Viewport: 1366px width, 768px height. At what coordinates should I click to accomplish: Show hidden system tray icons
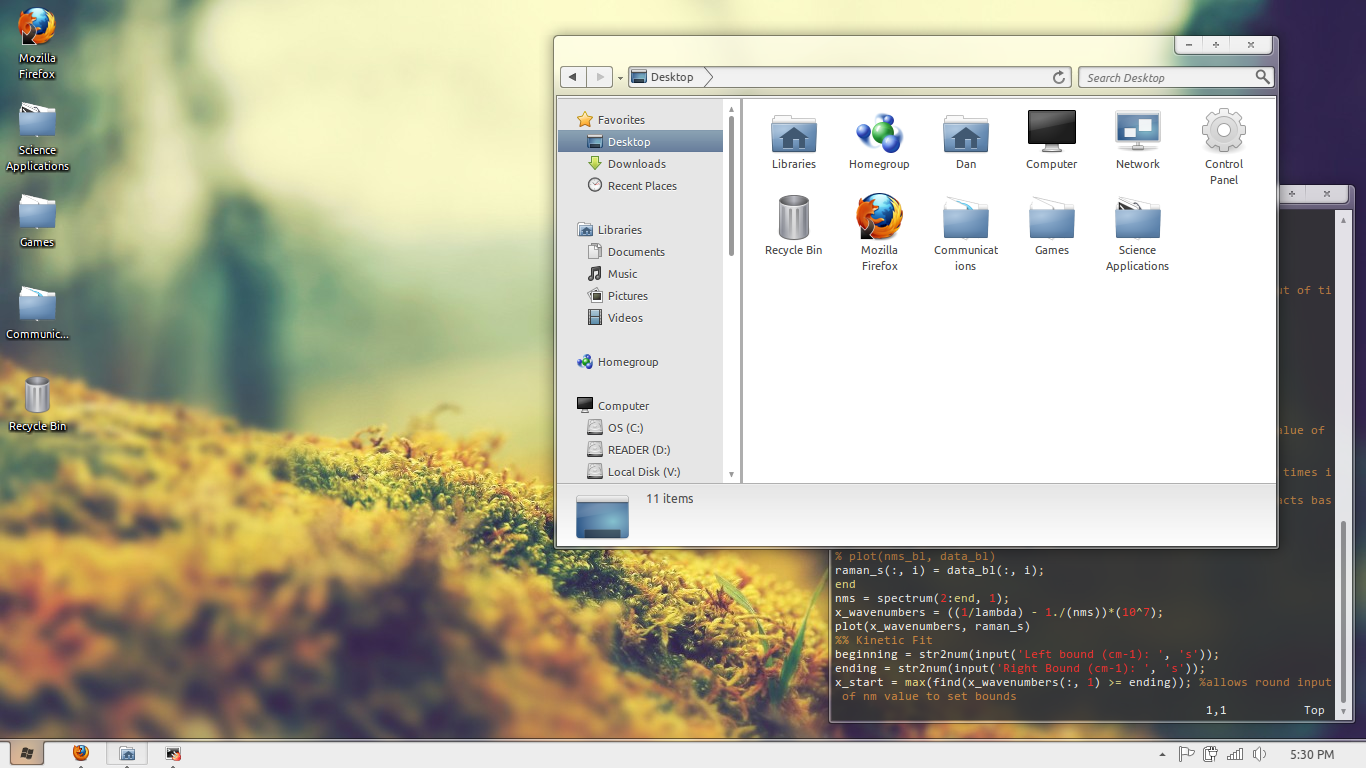(1162, 754)
